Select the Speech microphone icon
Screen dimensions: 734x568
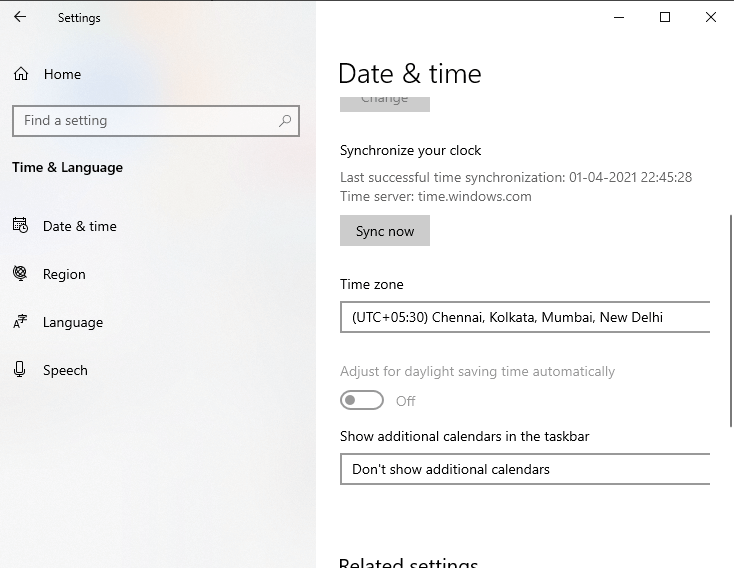pos(20,370)
